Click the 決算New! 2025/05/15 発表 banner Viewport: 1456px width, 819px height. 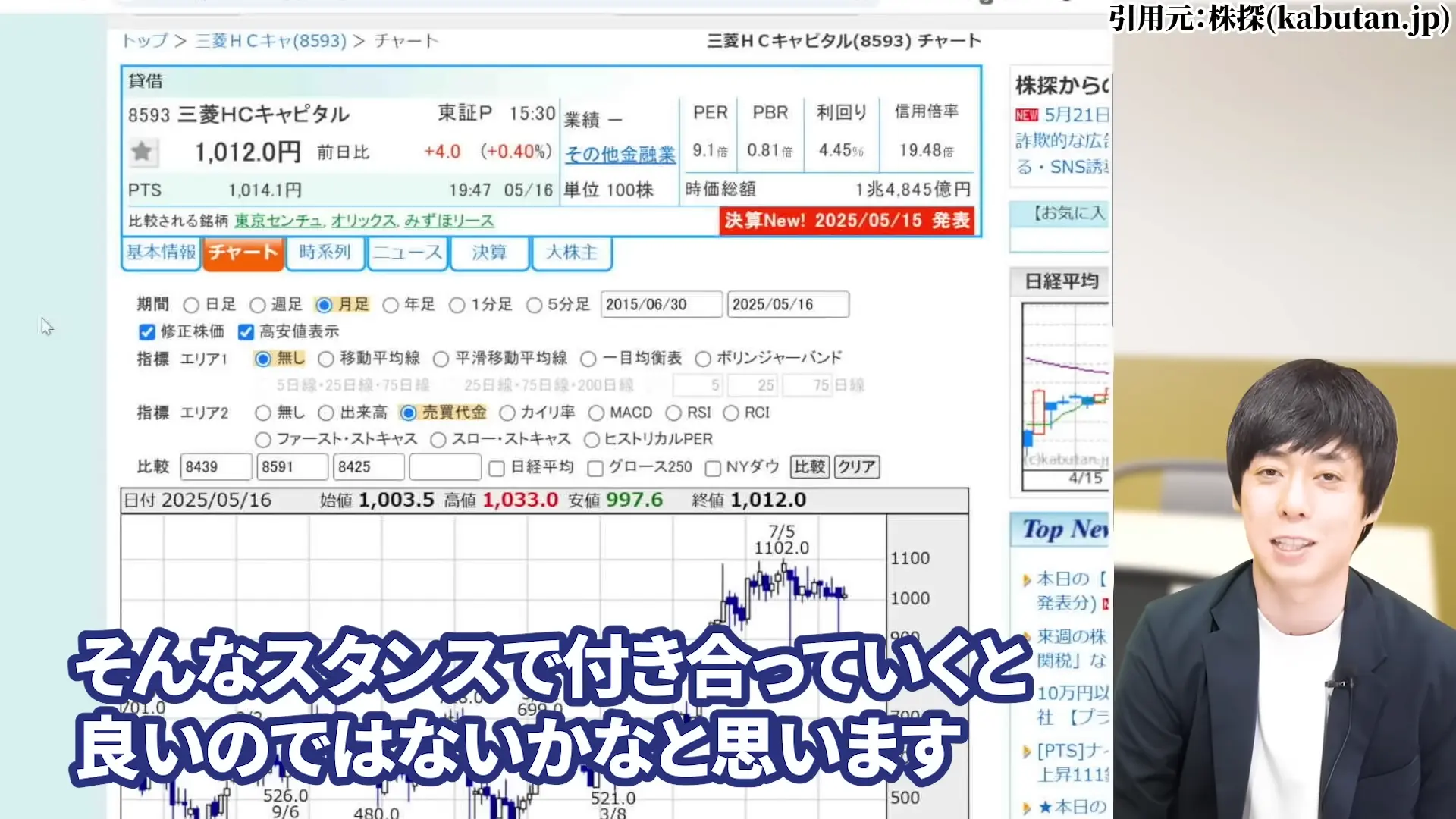847,221
